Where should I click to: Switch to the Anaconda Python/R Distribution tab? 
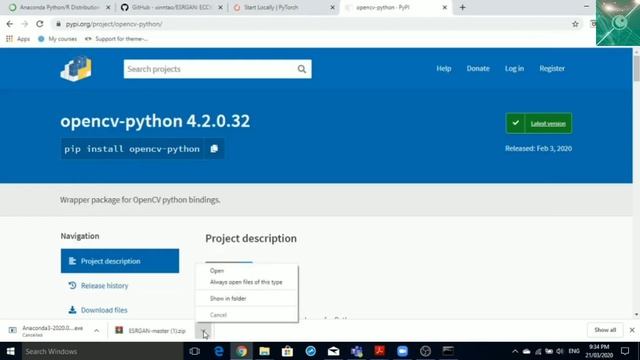[60, 7]
